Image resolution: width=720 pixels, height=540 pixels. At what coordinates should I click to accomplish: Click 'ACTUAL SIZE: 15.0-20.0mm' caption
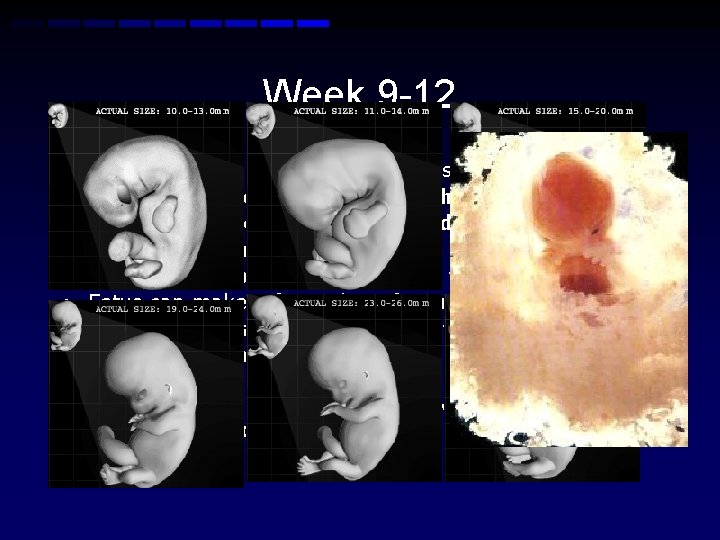tap(565, 111)
